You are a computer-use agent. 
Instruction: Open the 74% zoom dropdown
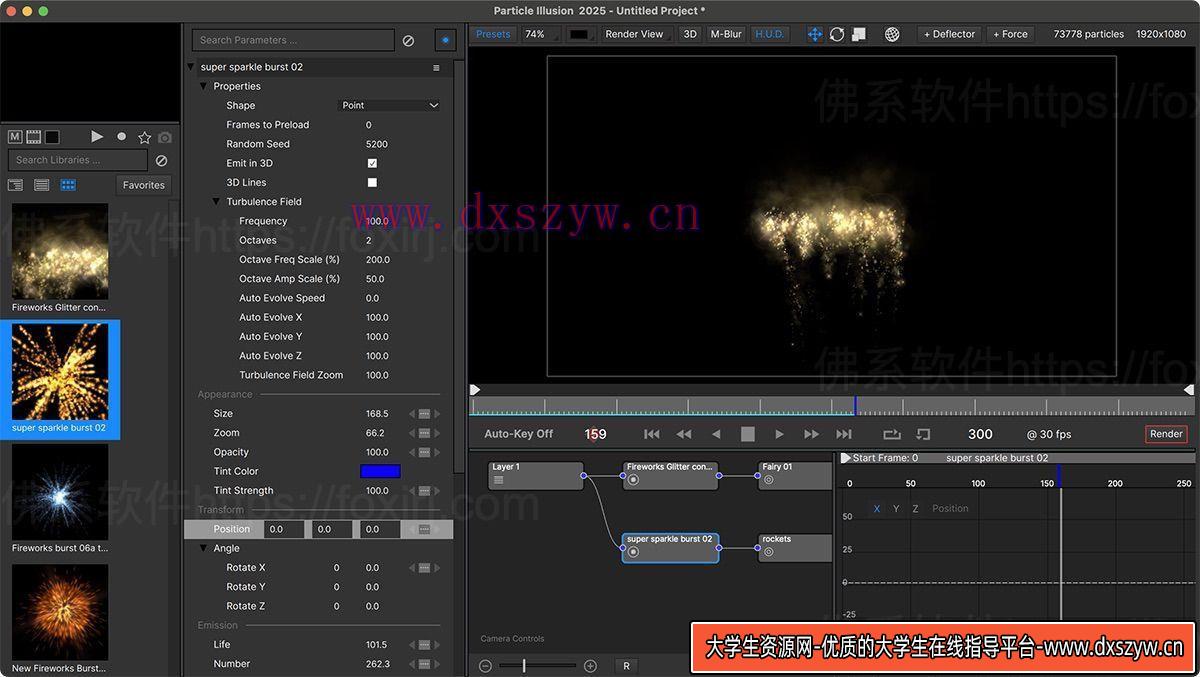coord(540,34)
